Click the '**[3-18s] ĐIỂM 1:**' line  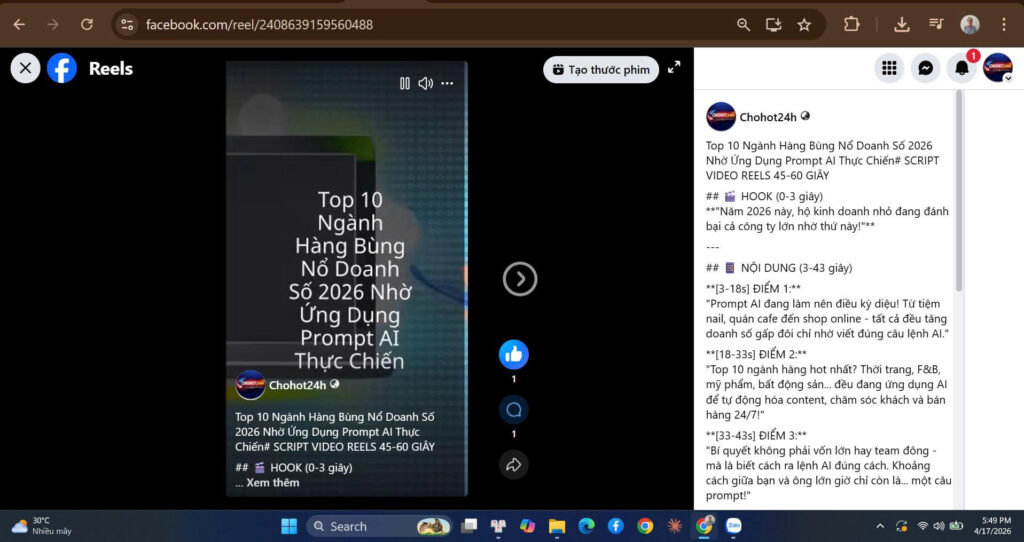coord(753,289)
